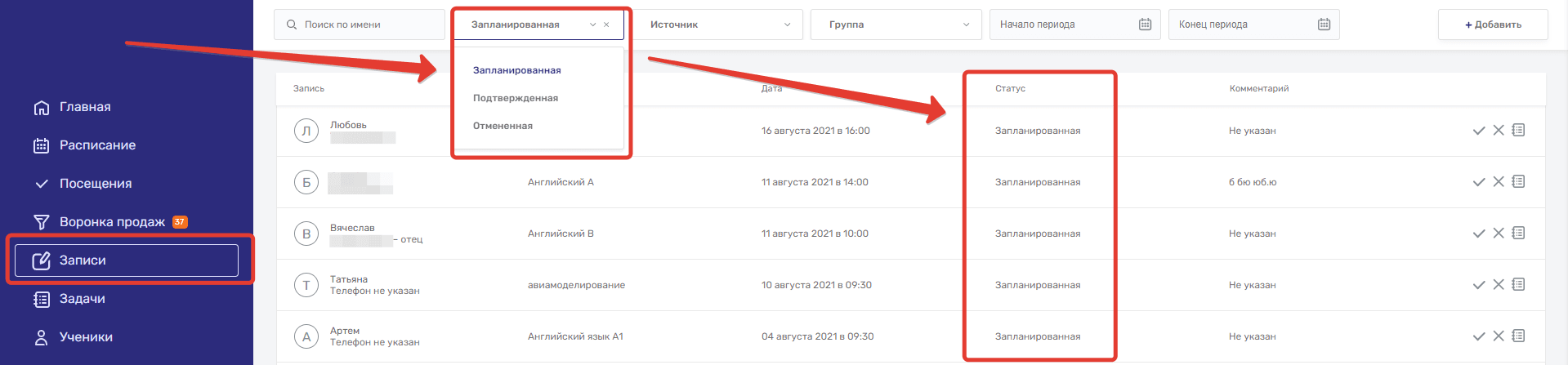Viewport: 1568px width, 365px height.
Task: Choose Запланированная option in dropdown list
Action: [516, 70]
